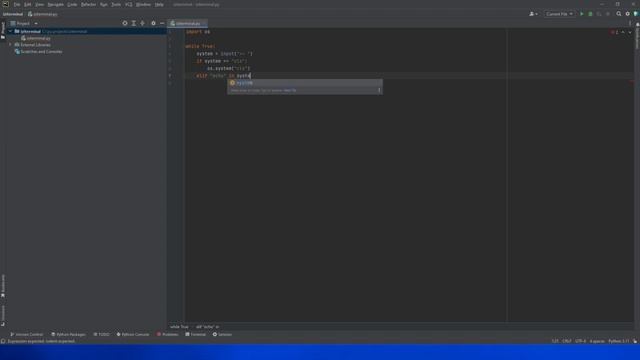
Task: Open the Python Packages tool window
Action: 68,334
